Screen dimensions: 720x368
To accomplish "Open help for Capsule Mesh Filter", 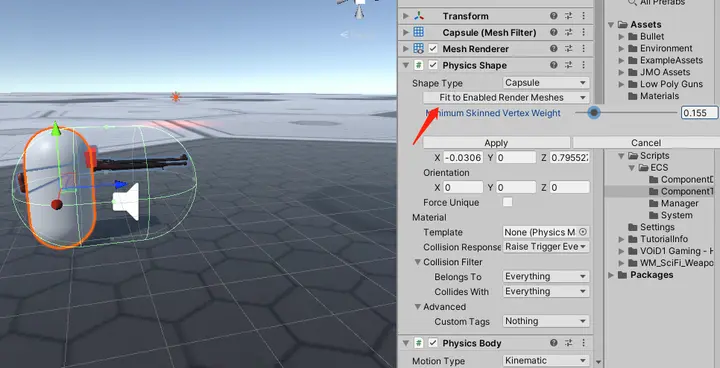I will coord(554,32).
